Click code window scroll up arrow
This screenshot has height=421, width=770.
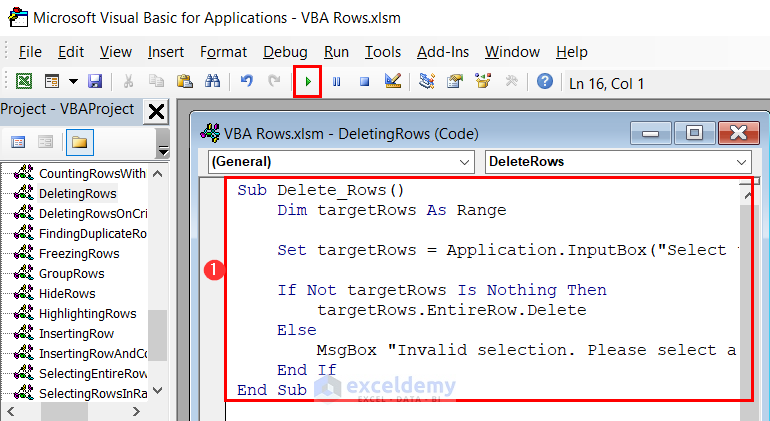coord(747,196)
